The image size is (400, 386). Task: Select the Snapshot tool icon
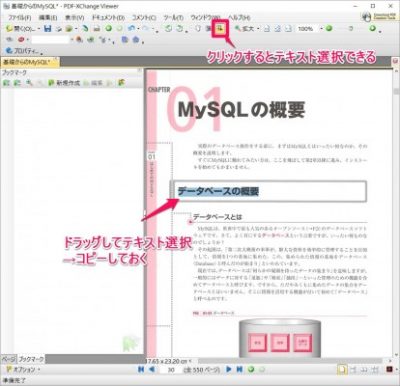209,29
